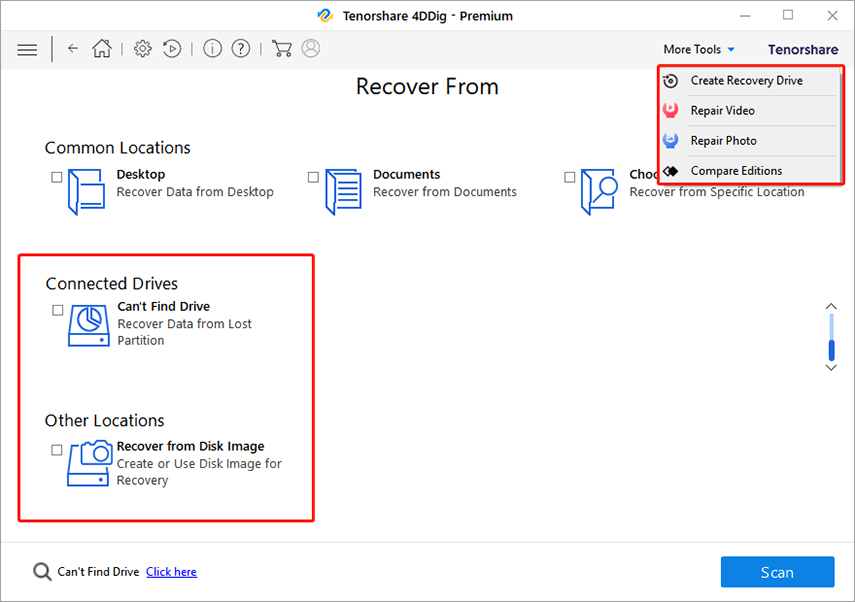Image resolution: width=855 pixels, height=602 pixels.
Task: Click the scroll down arrow
Action: pos(831,368)
